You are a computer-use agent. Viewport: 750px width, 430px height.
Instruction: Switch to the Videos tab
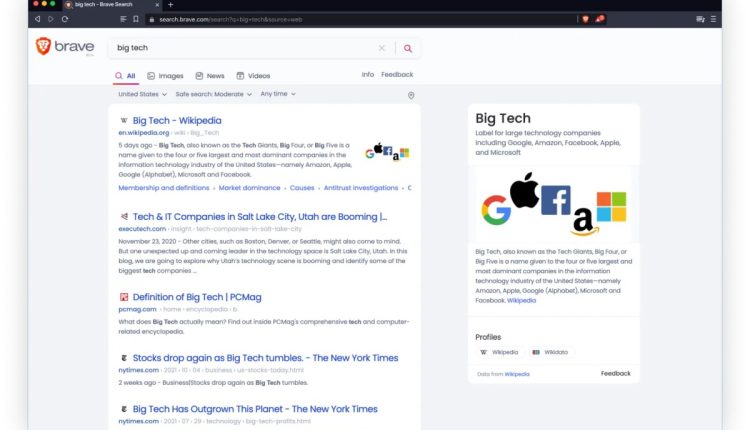[254, 76]
